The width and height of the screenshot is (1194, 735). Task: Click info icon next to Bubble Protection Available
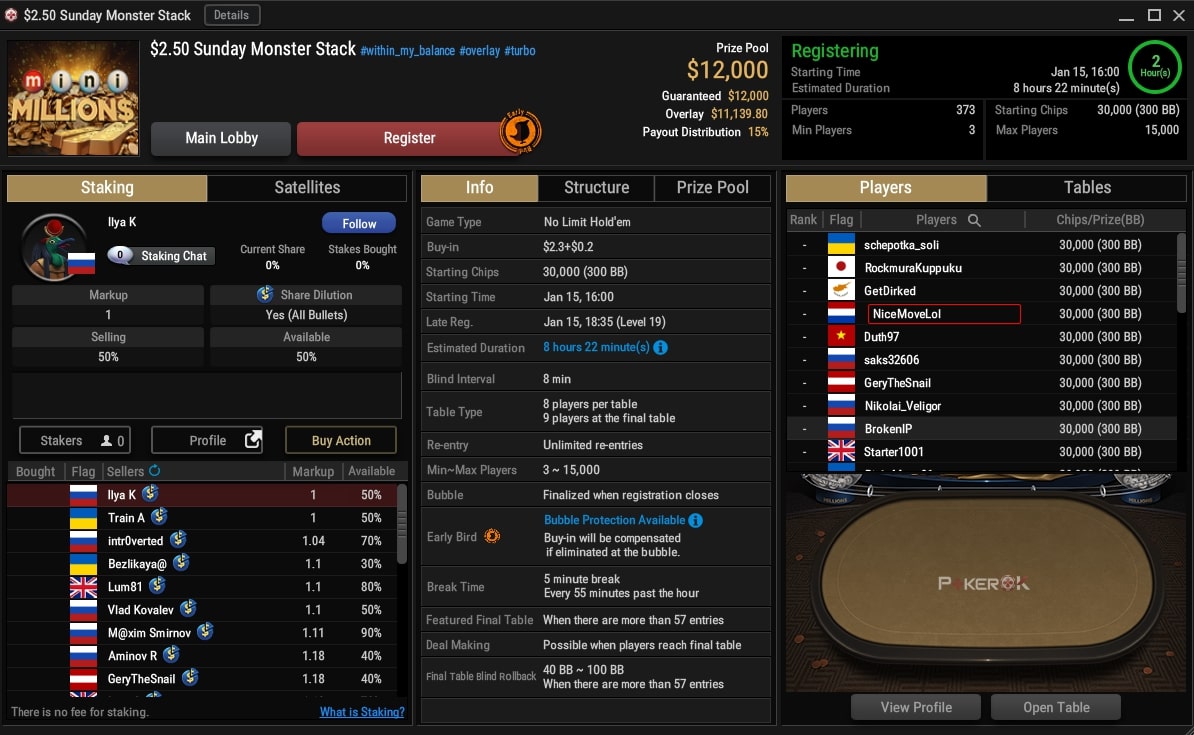(x=695, y=520)
